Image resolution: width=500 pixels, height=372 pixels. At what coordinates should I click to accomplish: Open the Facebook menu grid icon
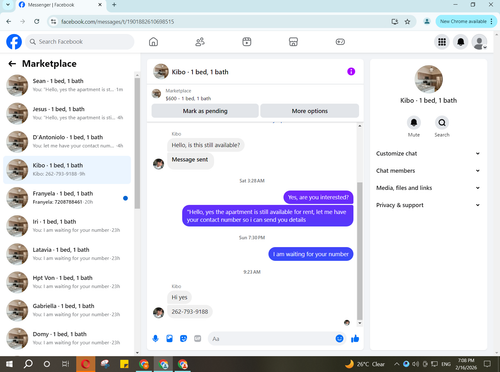pos(442,42)
